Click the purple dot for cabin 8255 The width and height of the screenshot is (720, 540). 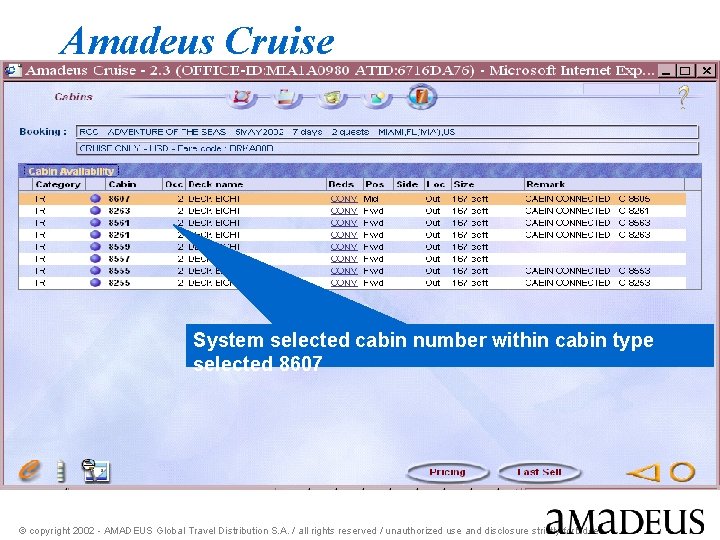point(95,282)
